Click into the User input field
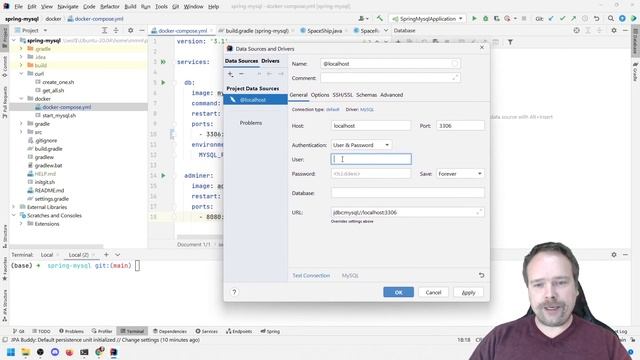 tap(371, 159)
